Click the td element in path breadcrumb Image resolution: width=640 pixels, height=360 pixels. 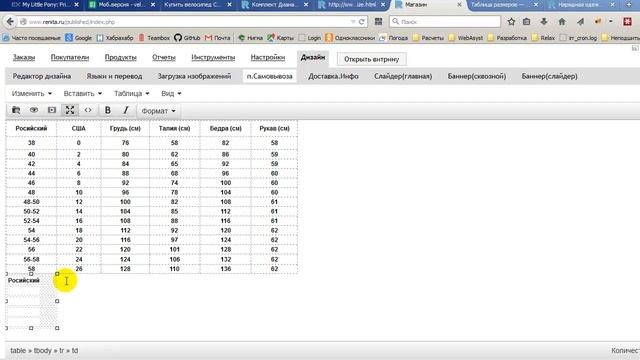(x=75, y=351)
